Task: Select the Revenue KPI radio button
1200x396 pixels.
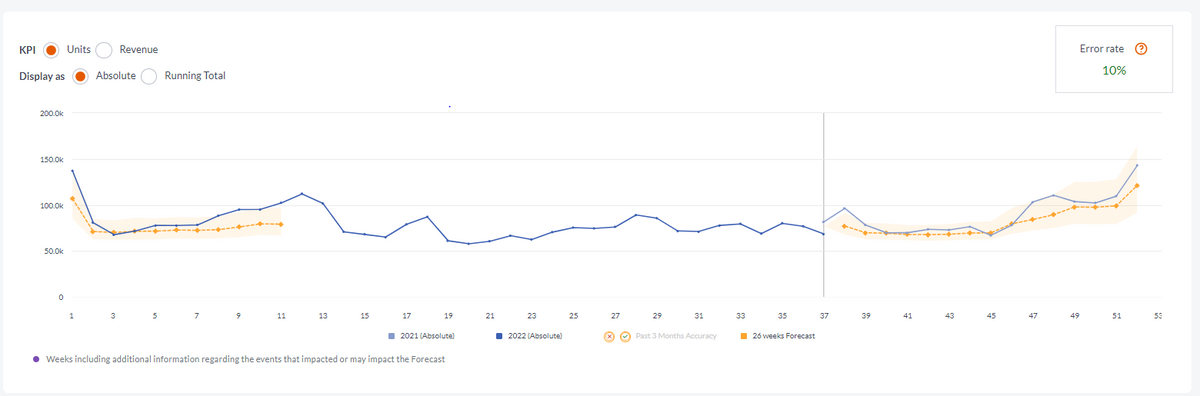Action: (x=104, y=50)
